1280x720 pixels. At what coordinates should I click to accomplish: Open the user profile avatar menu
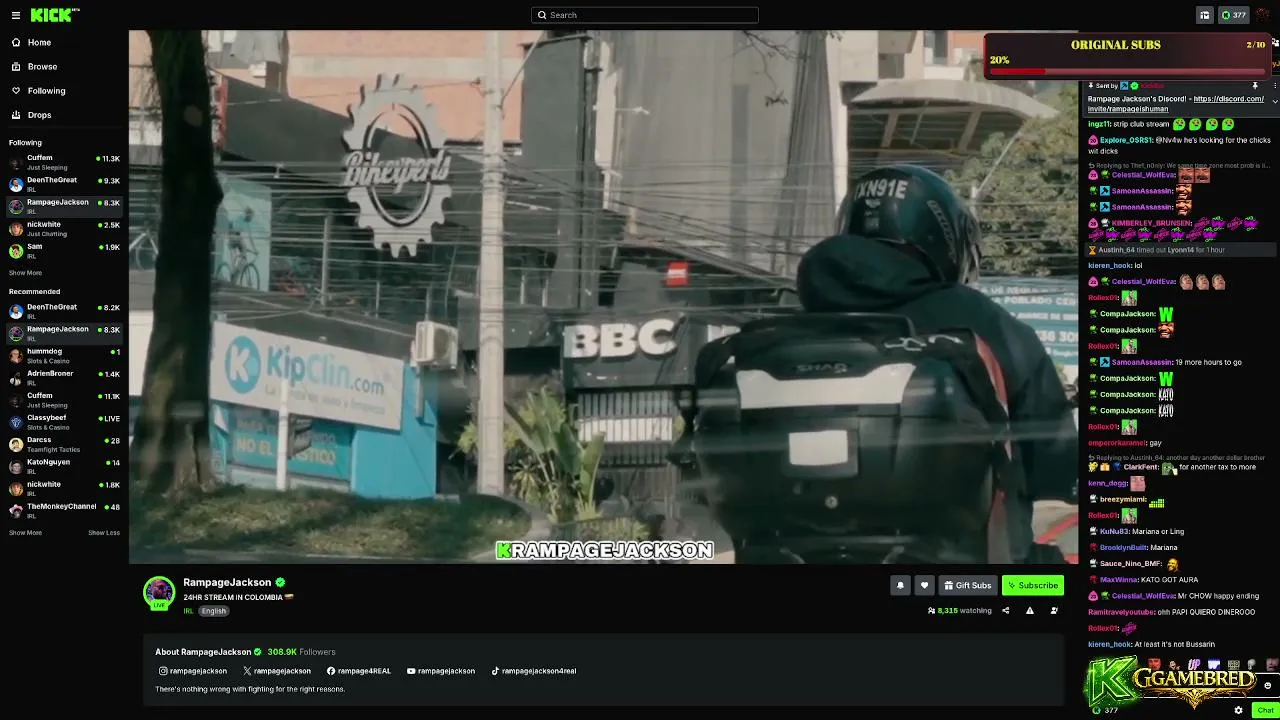point(1263,15)
